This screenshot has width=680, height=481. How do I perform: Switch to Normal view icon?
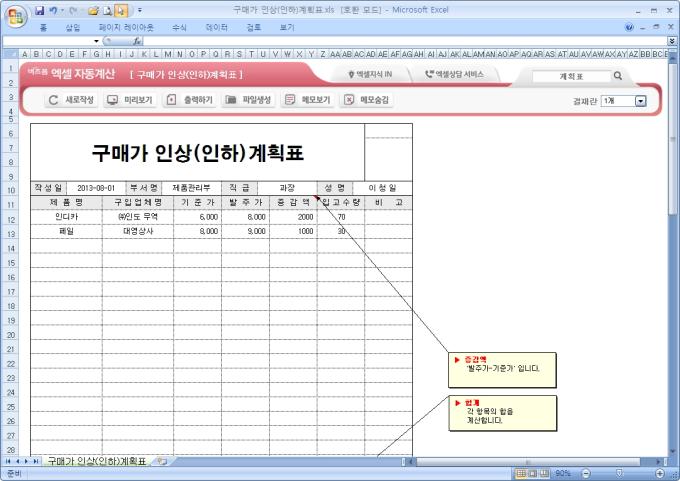(521, 473)
